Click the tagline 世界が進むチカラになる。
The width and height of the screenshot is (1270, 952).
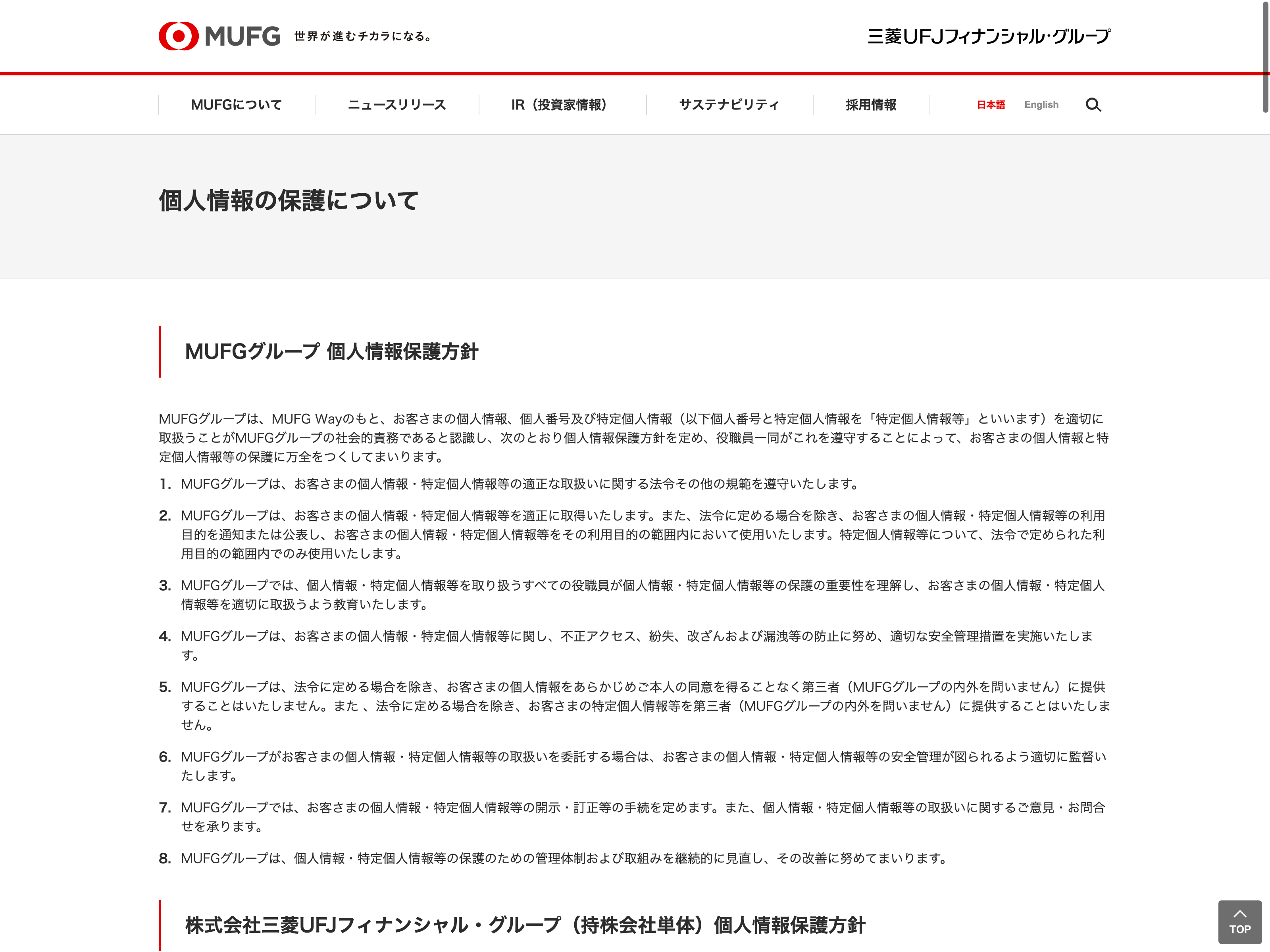[x=363, y=36]
